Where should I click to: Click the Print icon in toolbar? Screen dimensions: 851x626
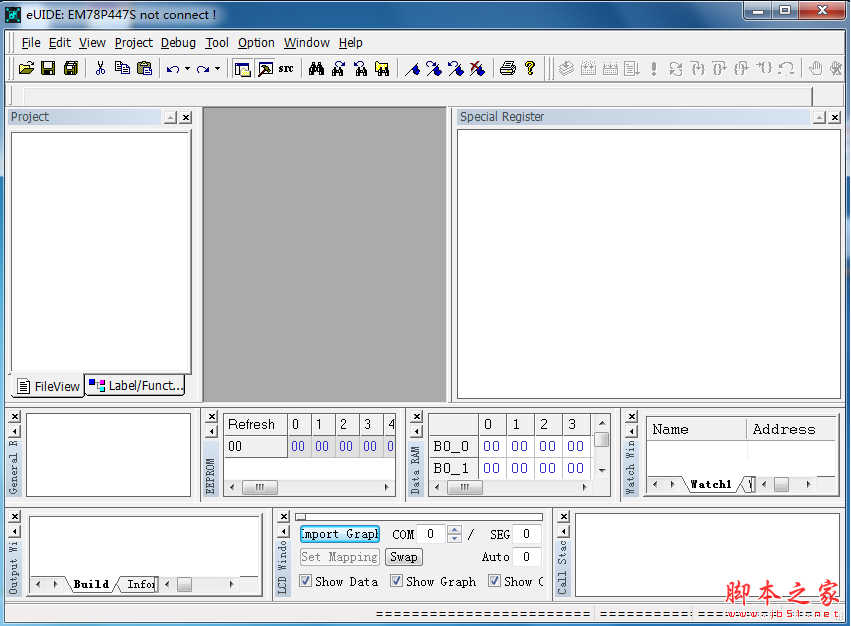pos(507,68)
